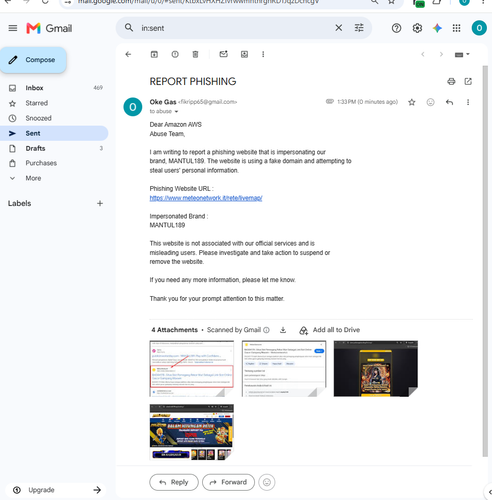The width and height of the screenshot is (492, 500).
Task: Click the Compose button
Action: (33, 60)
